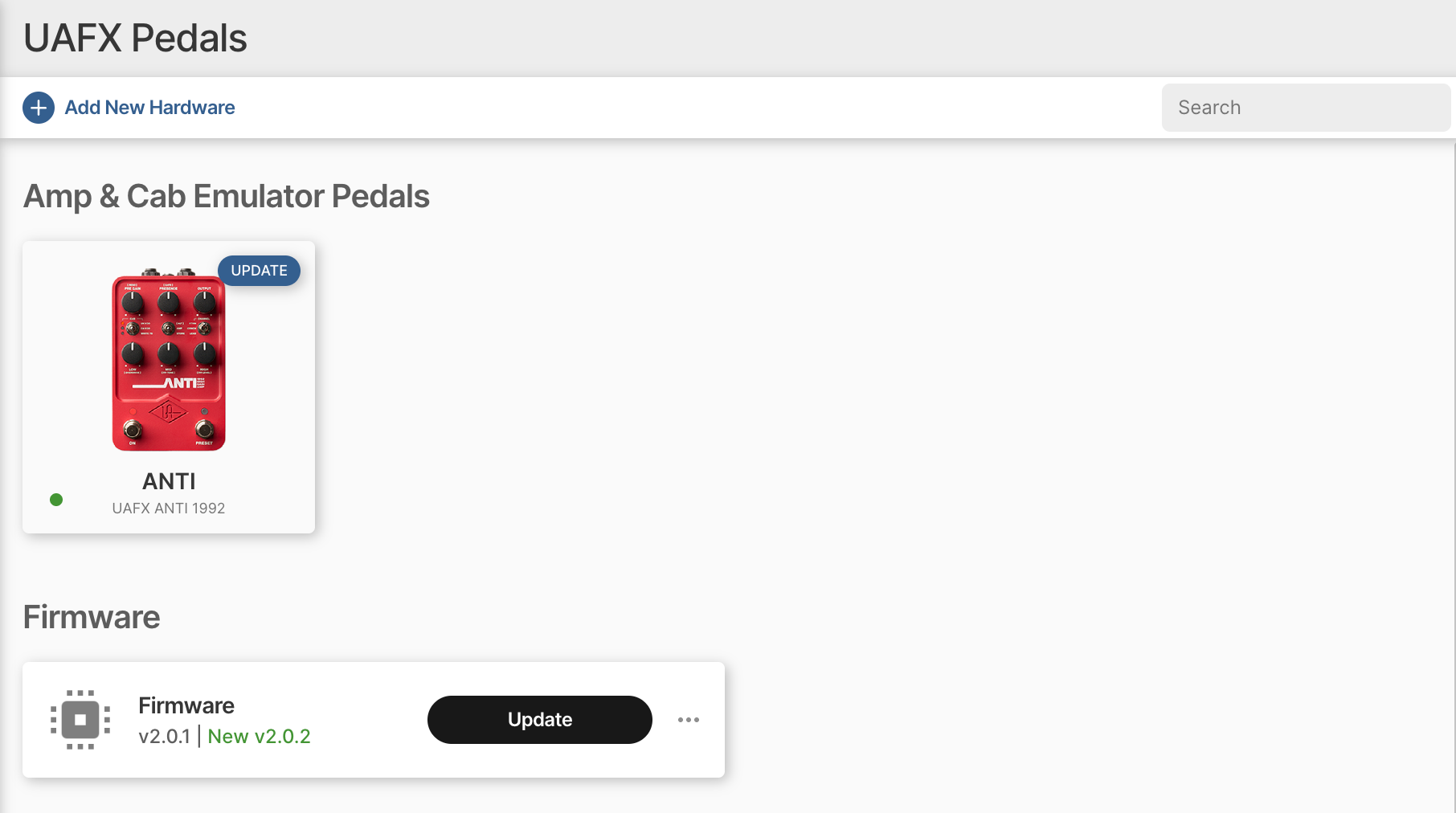
Task: Click the CAB toggle switch on the pedal image
Action: coord(131,328)
